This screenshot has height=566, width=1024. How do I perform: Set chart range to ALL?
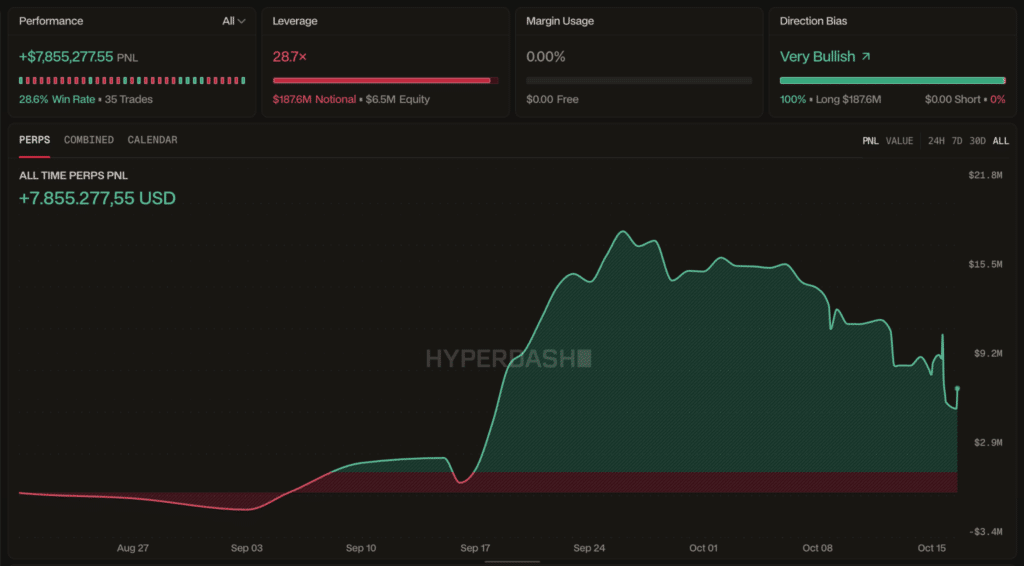(1000, 141)
